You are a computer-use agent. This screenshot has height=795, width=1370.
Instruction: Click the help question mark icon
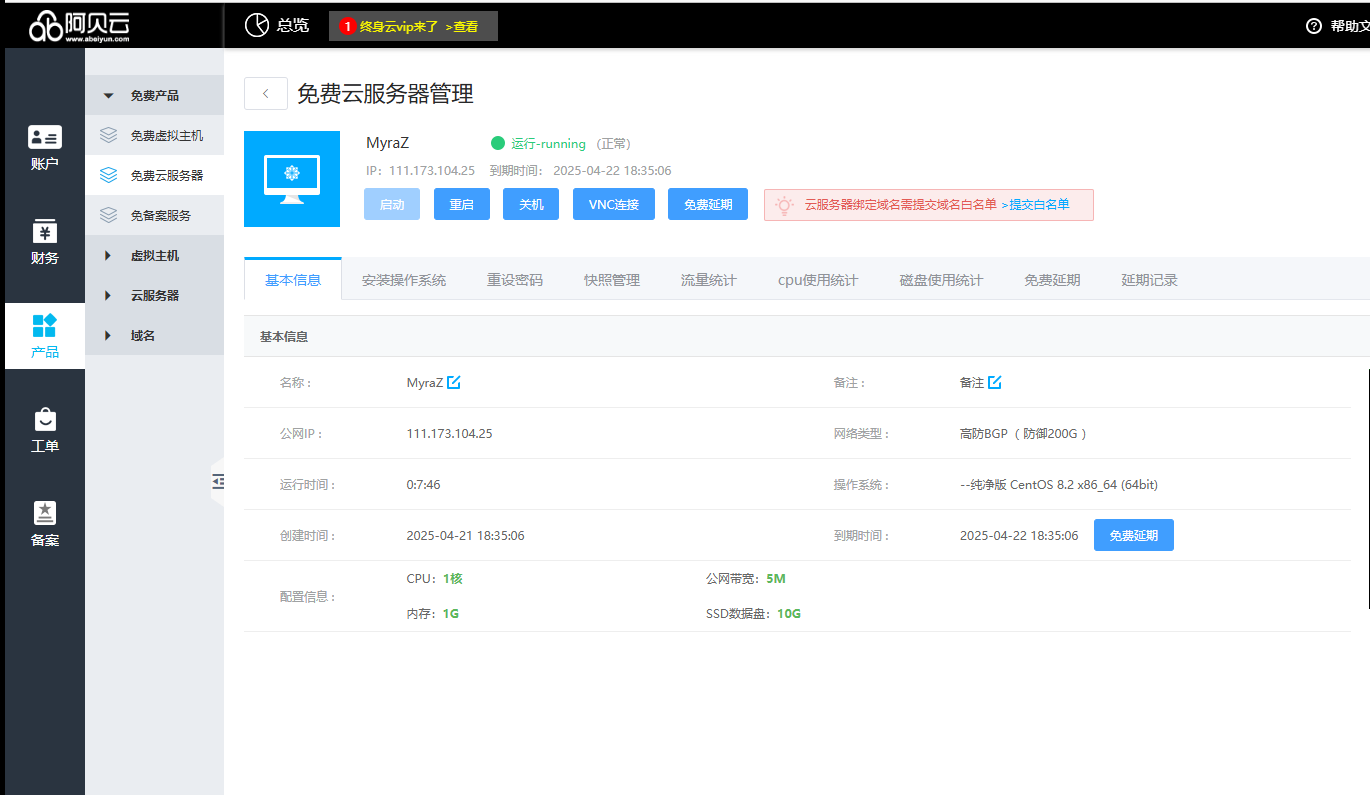click(1314, 26)
